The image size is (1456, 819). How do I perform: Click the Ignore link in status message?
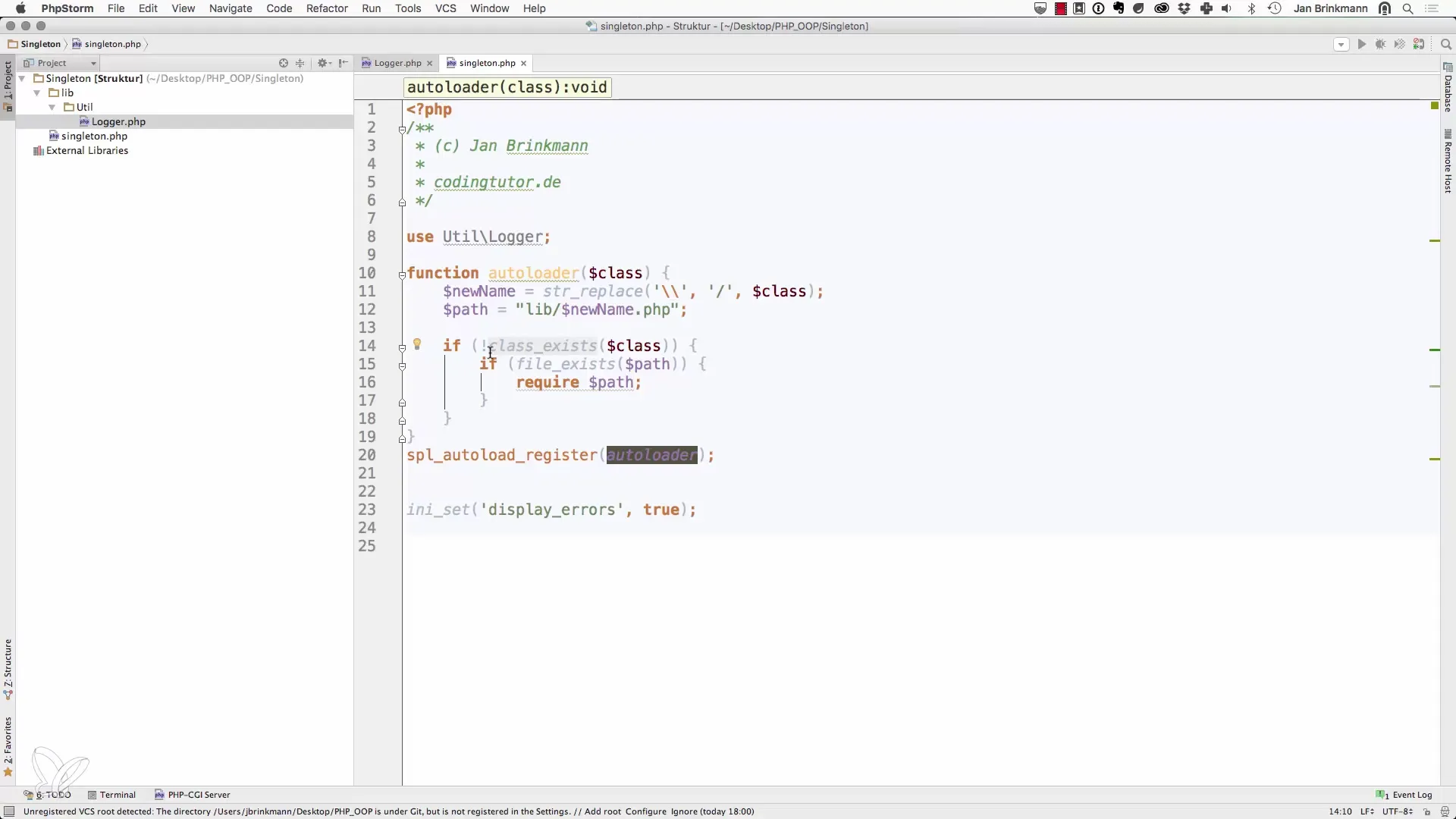pyautogui.click(x=684, y=811)
